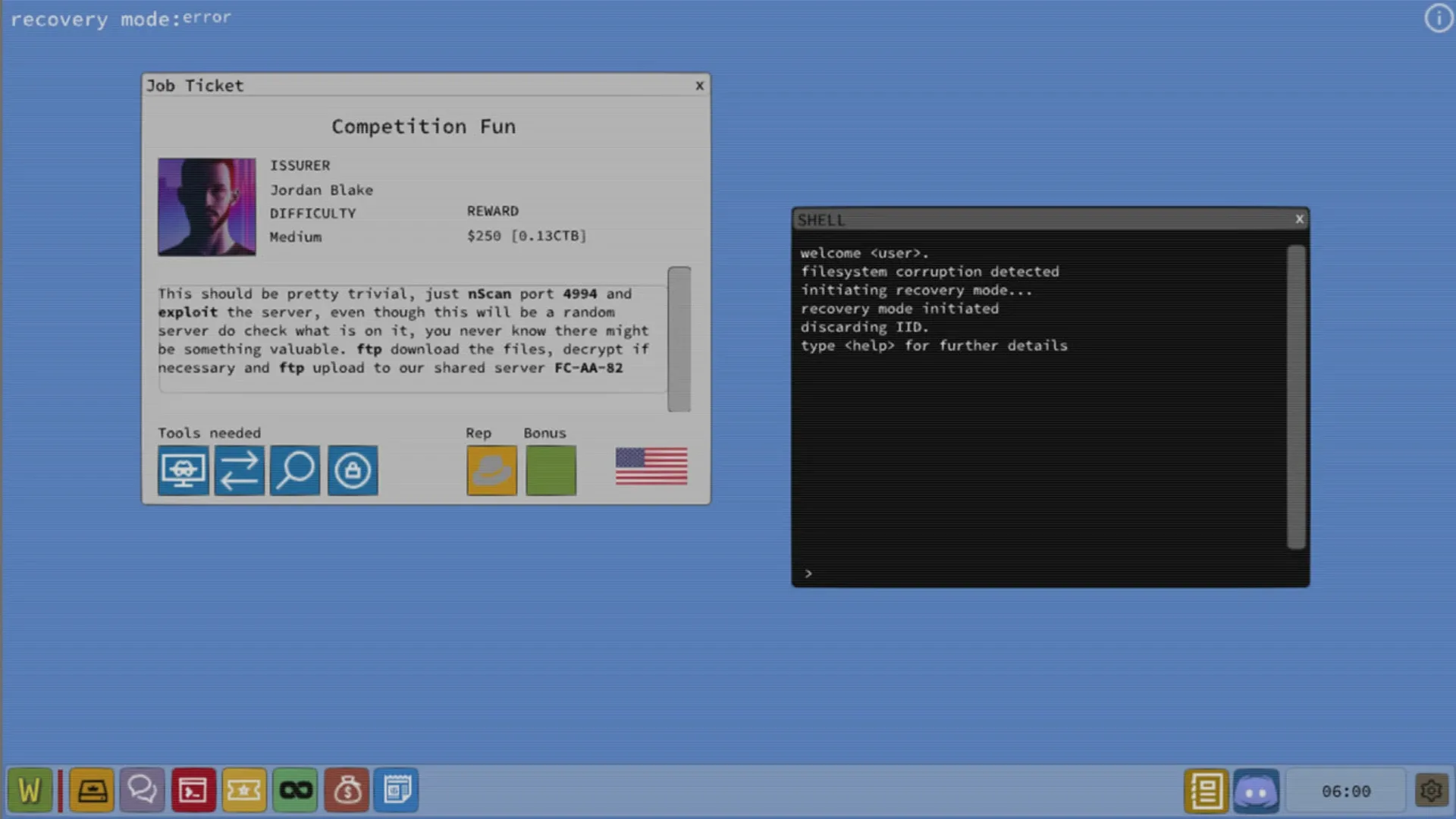Open the yellow disk drive app
Screen dimensions: 1456x819
[x=92, y=790]
